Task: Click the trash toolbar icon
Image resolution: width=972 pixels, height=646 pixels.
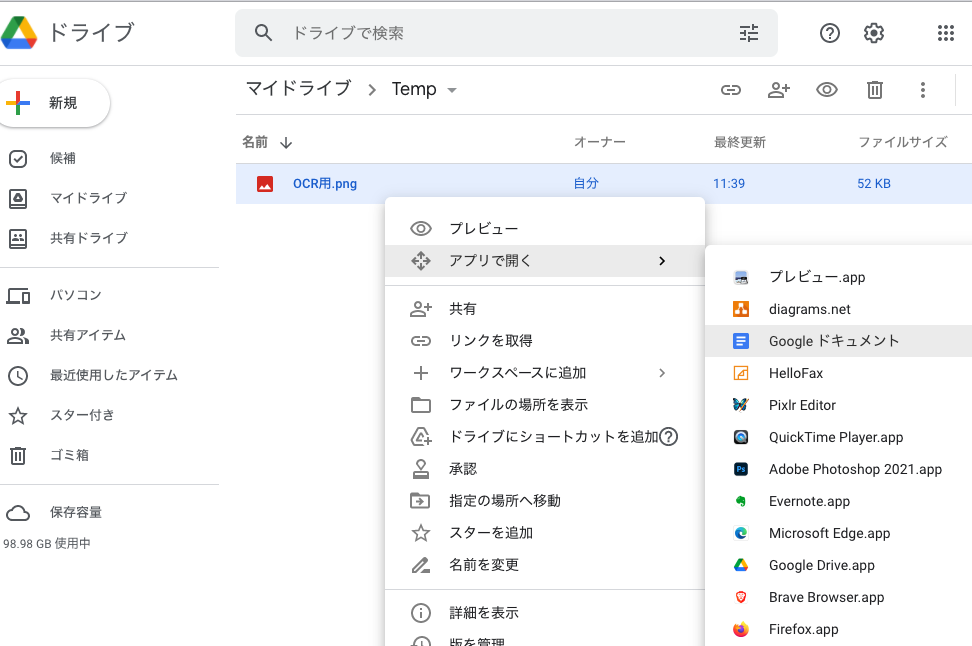Action: (875, 90)
